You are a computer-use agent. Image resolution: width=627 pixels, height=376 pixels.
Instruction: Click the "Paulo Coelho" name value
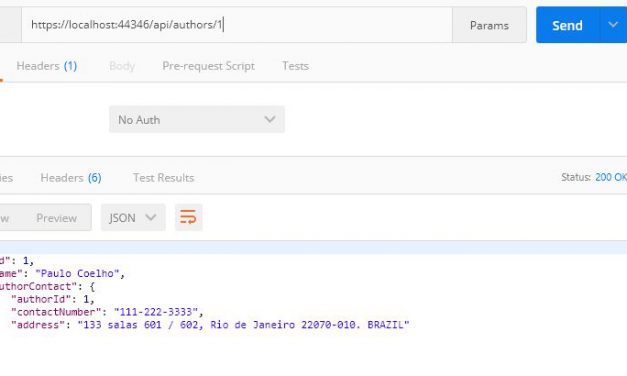[78, 274]
